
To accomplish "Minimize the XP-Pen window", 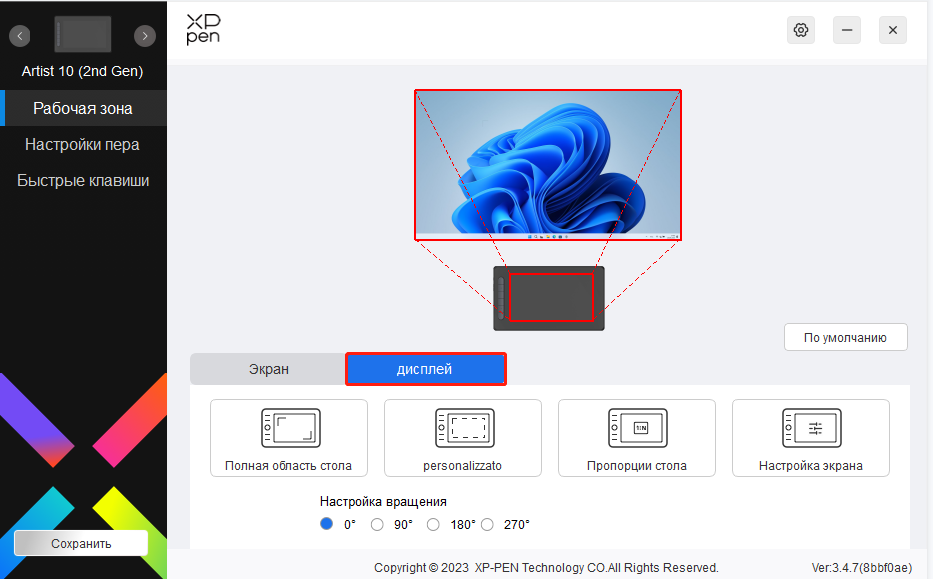I will 847,30.
